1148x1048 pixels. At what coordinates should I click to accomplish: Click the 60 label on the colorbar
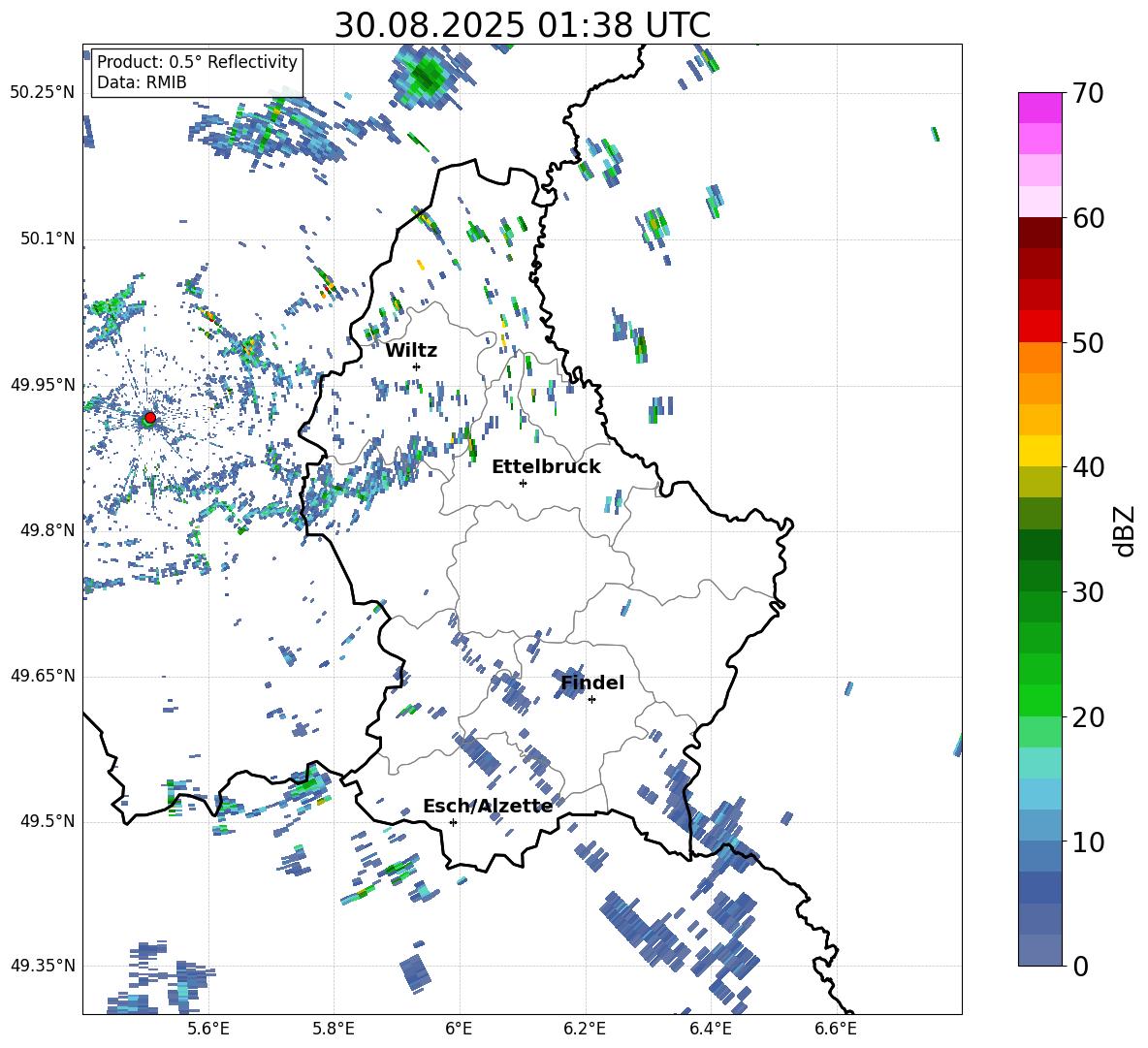point(1089,218)
